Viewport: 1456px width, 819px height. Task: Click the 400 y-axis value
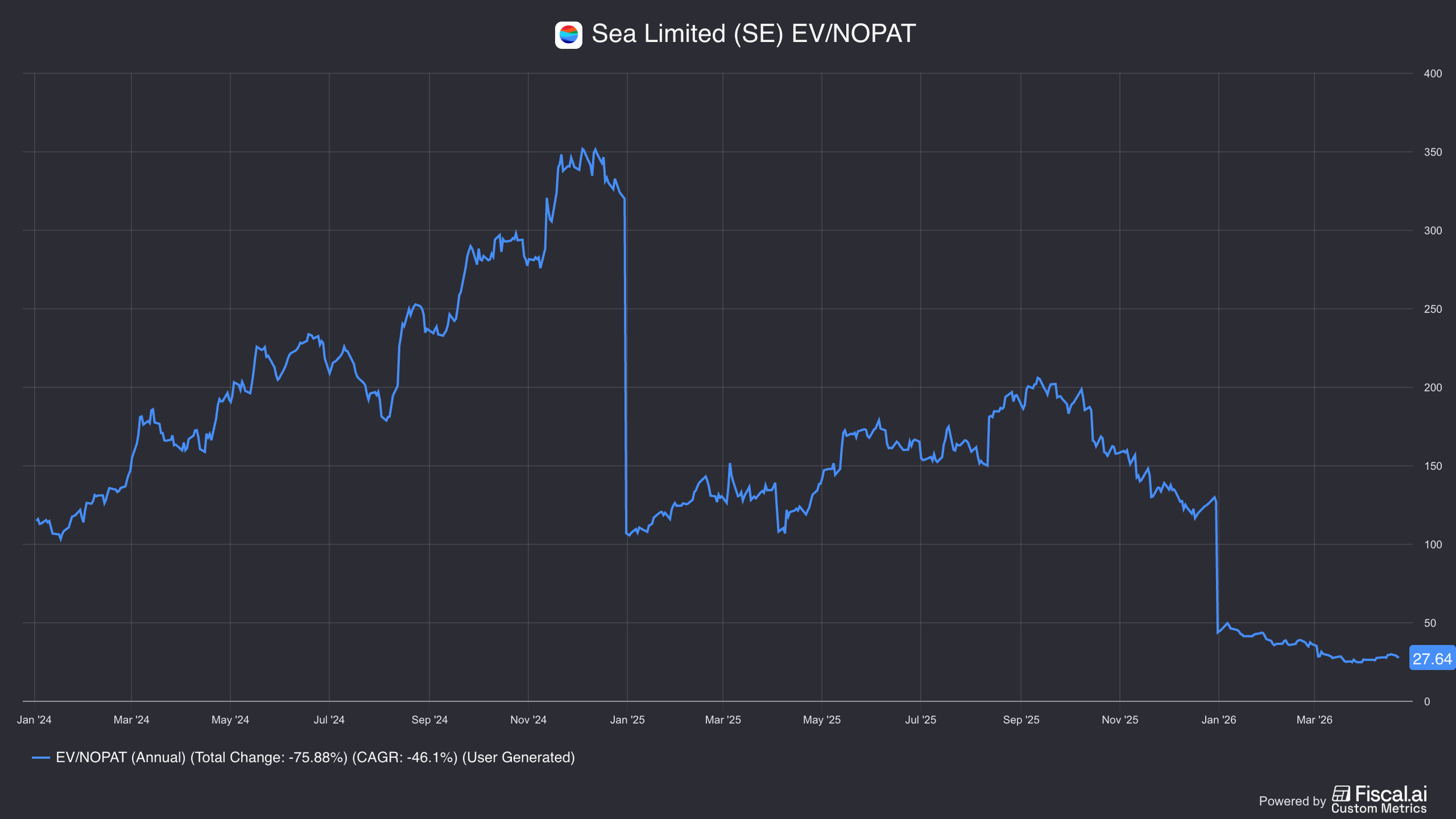click(x=1432, y=73)
